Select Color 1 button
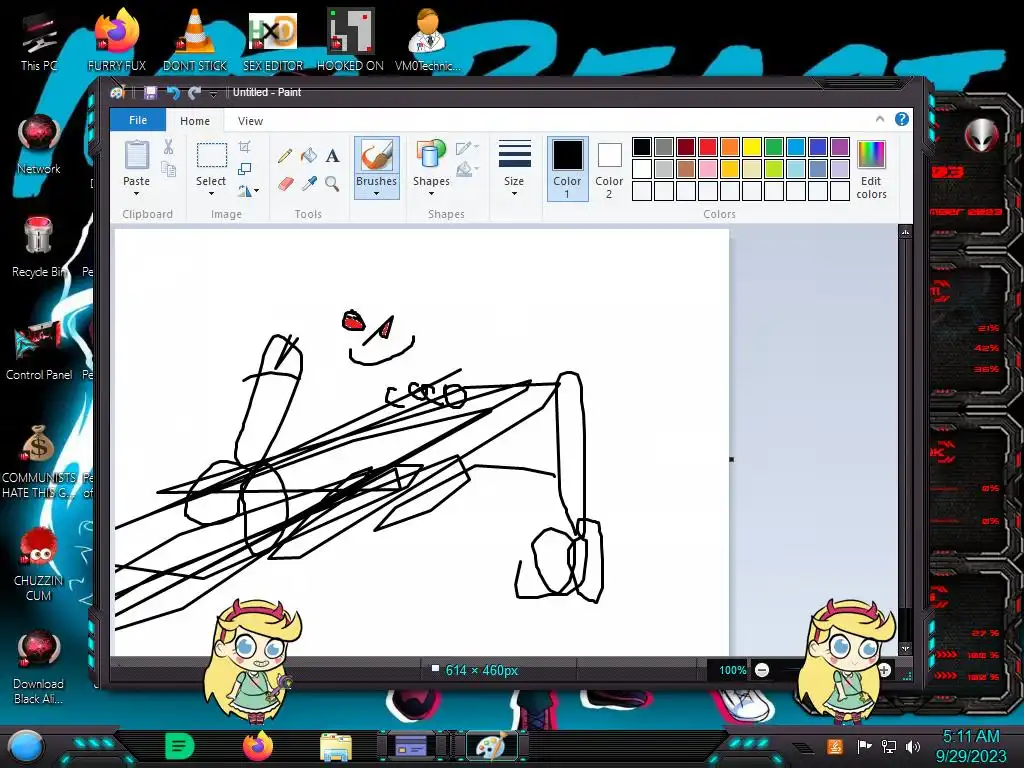The height and width of the screenshot is (768, 1024). click(568, 168)
